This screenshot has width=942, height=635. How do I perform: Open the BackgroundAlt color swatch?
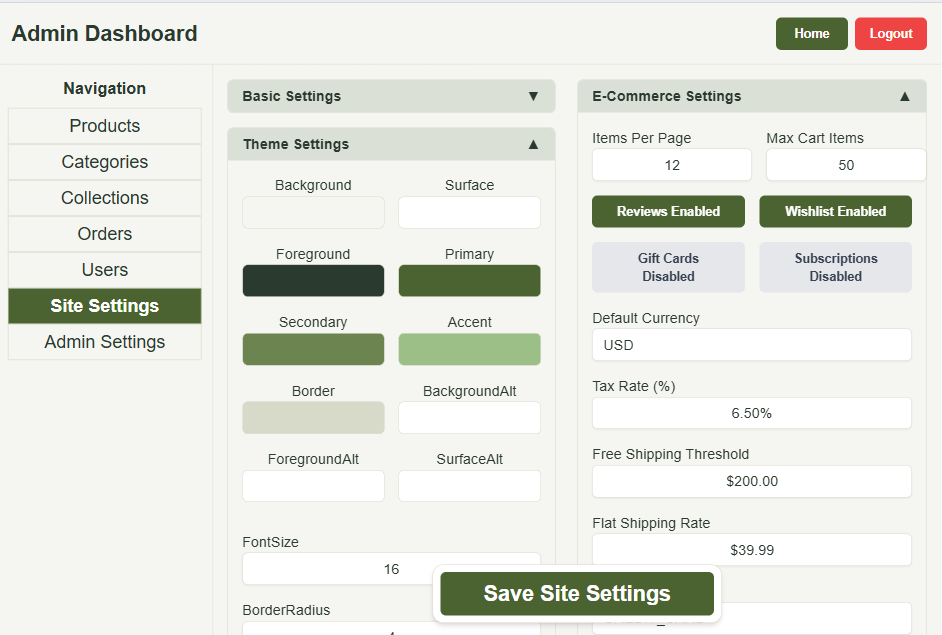click(469, 418)
